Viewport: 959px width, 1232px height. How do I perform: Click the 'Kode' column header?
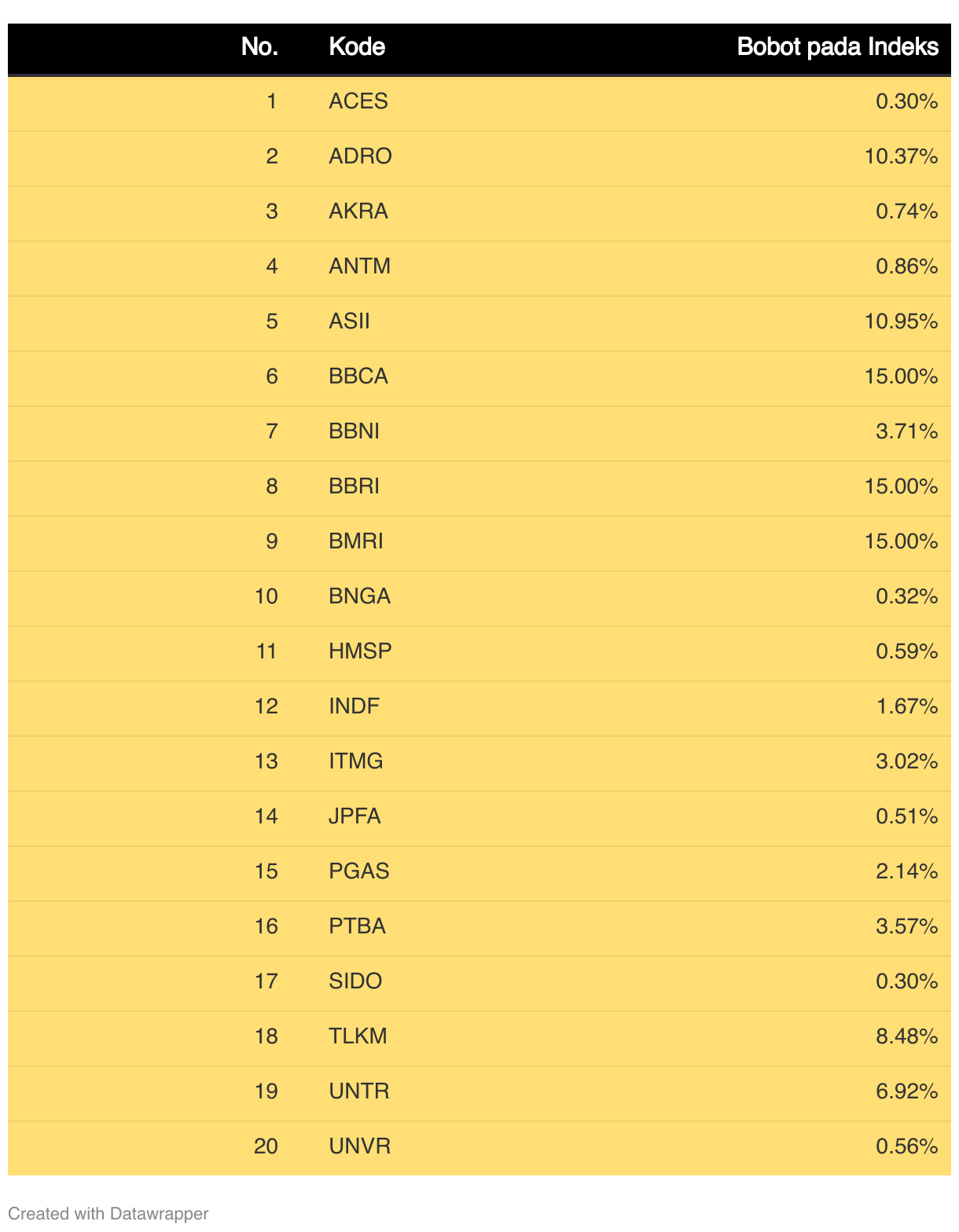(357, 47)
